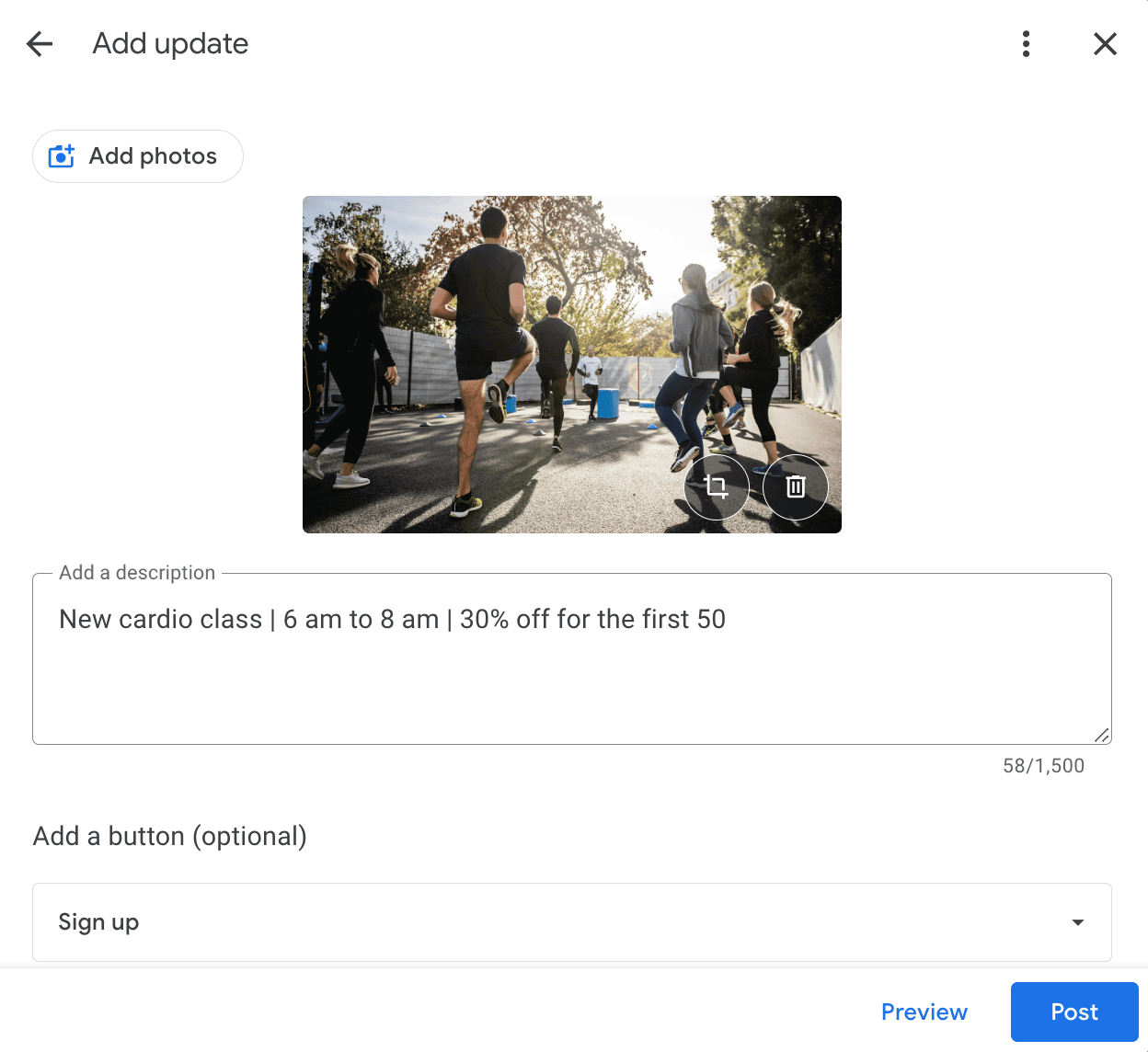Click the crop tool overlay on the image

coord(717,487)
